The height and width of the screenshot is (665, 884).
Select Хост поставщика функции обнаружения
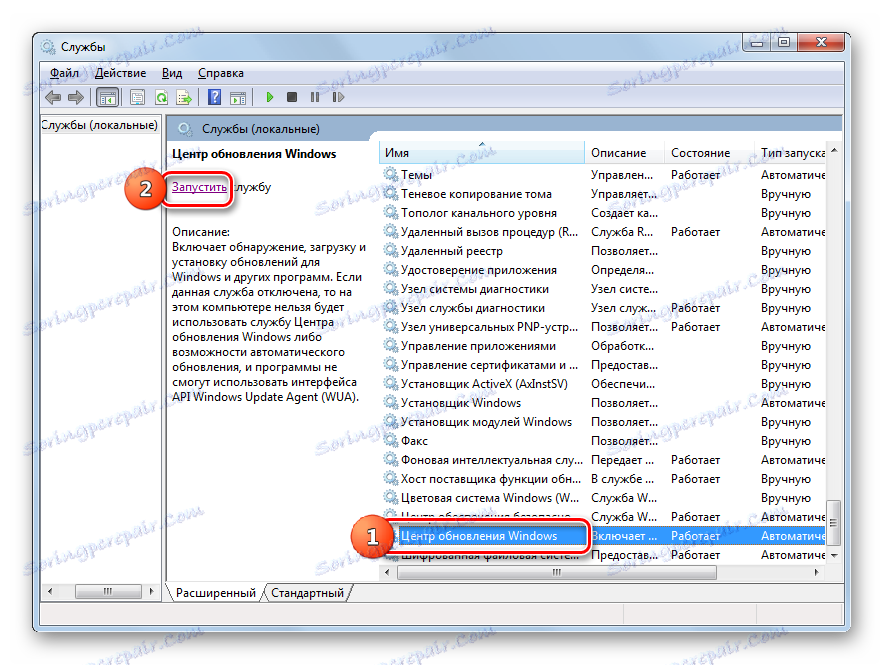pyautogui.click(x=602, y=479)
